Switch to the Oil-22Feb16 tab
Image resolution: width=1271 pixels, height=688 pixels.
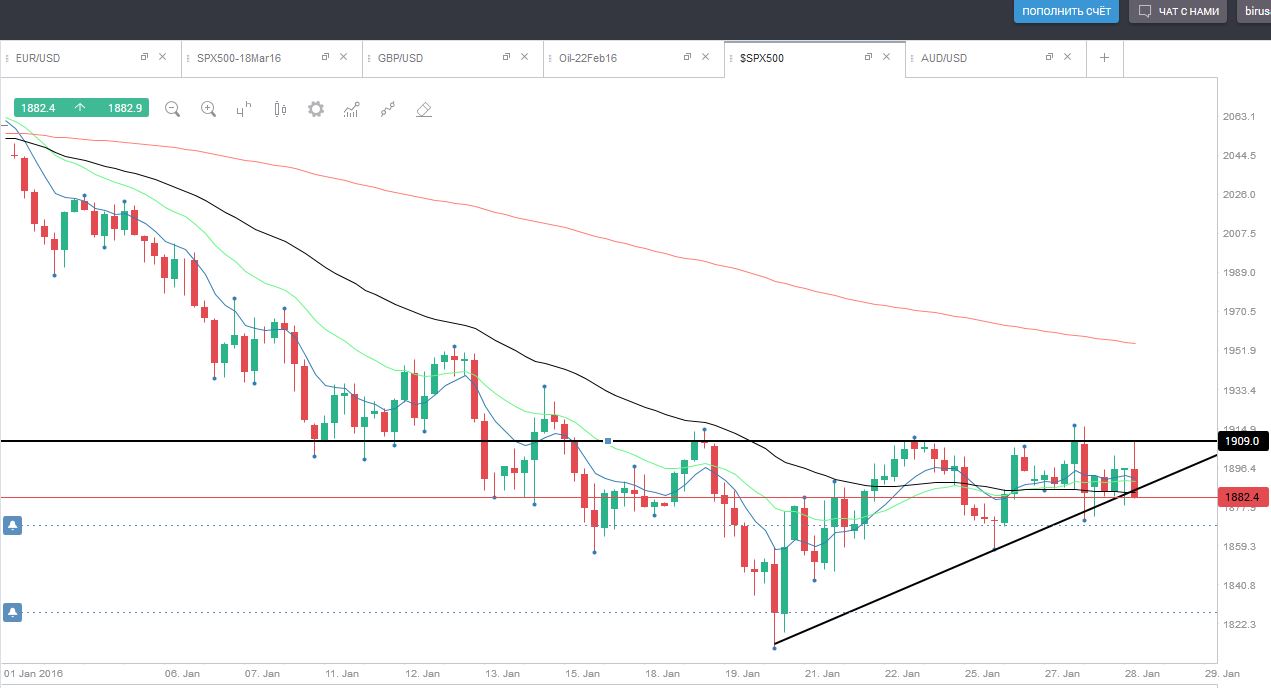tap(581, 58)
